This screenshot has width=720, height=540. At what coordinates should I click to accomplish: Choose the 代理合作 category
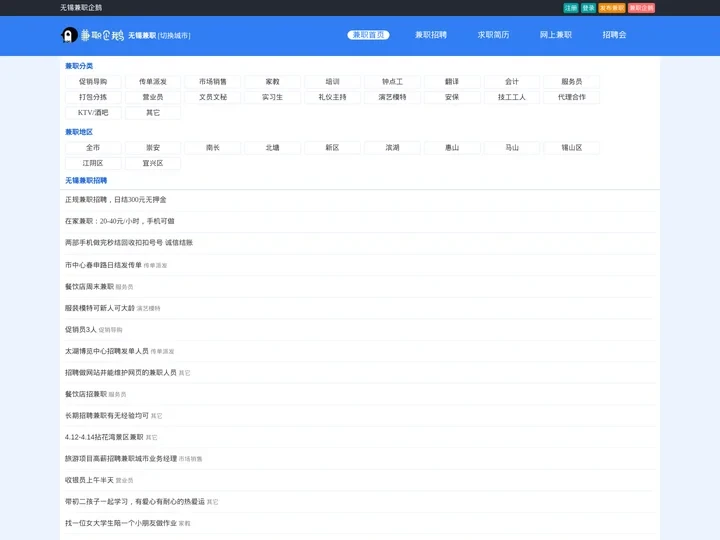572,97
